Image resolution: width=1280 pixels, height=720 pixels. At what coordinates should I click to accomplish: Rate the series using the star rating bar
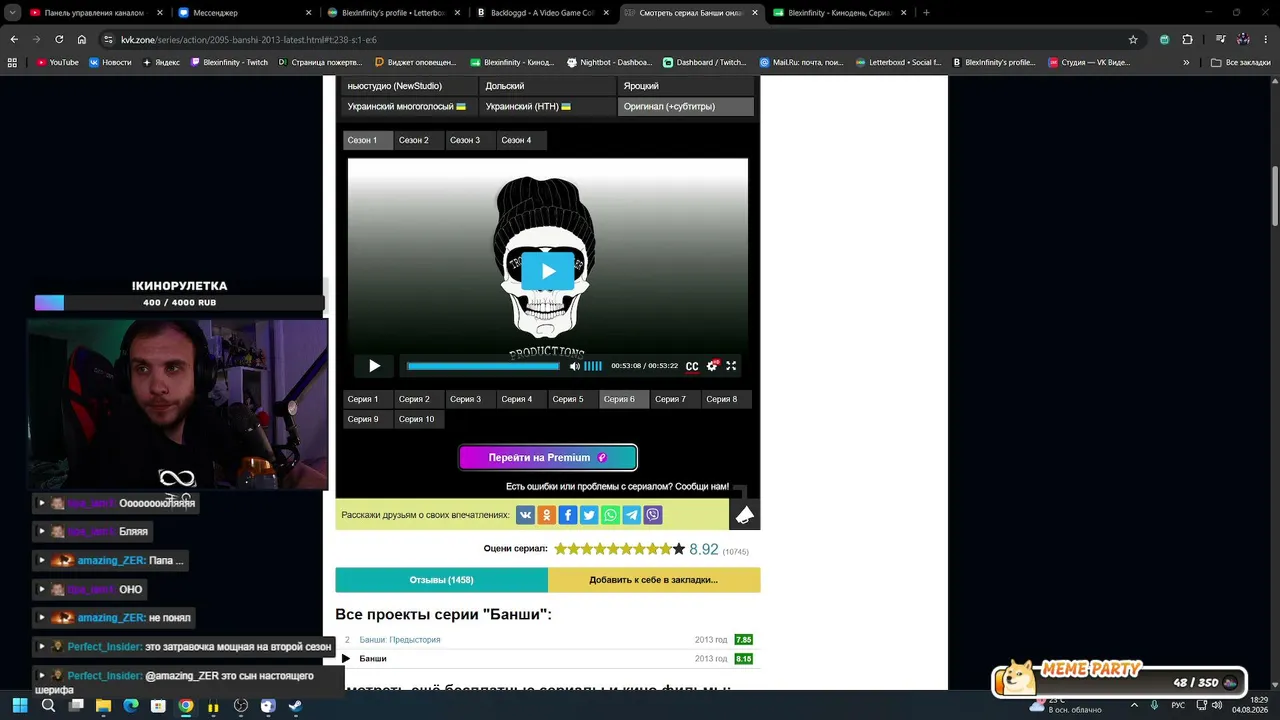coord(620,549)
